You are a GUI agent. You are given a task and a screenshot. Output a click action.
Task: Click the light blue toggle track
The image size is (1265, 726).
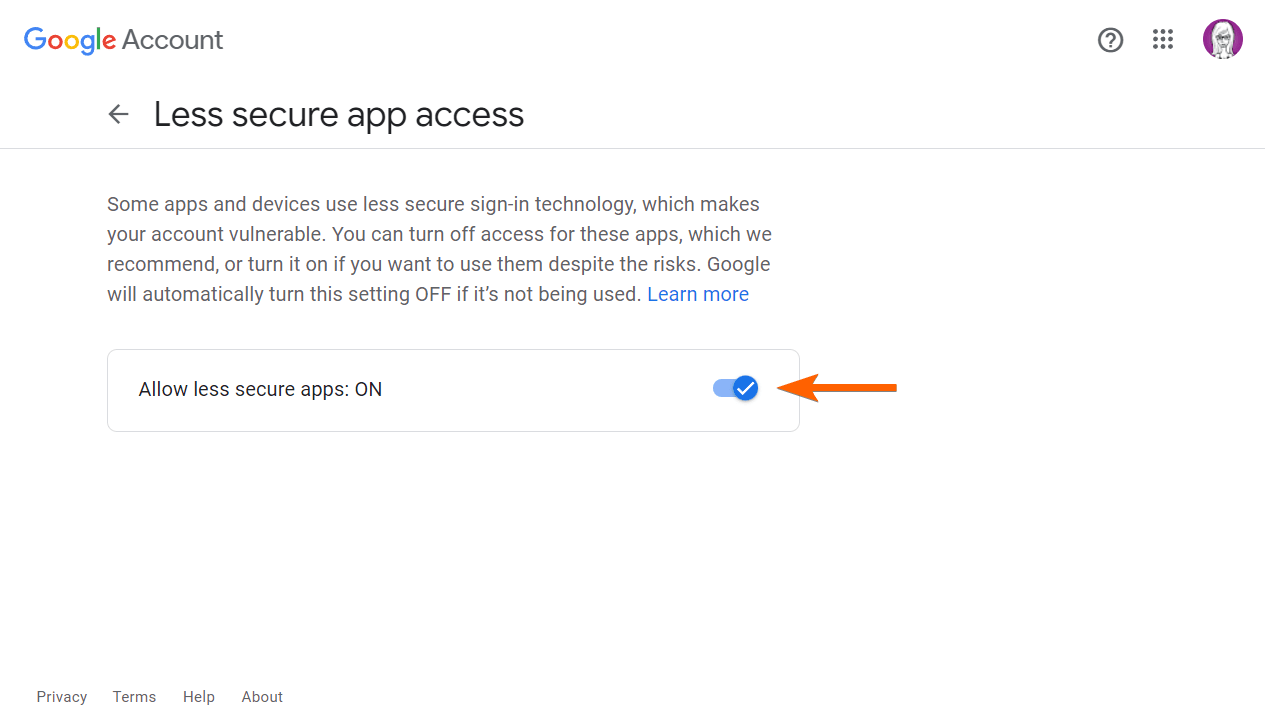[720, 389]
